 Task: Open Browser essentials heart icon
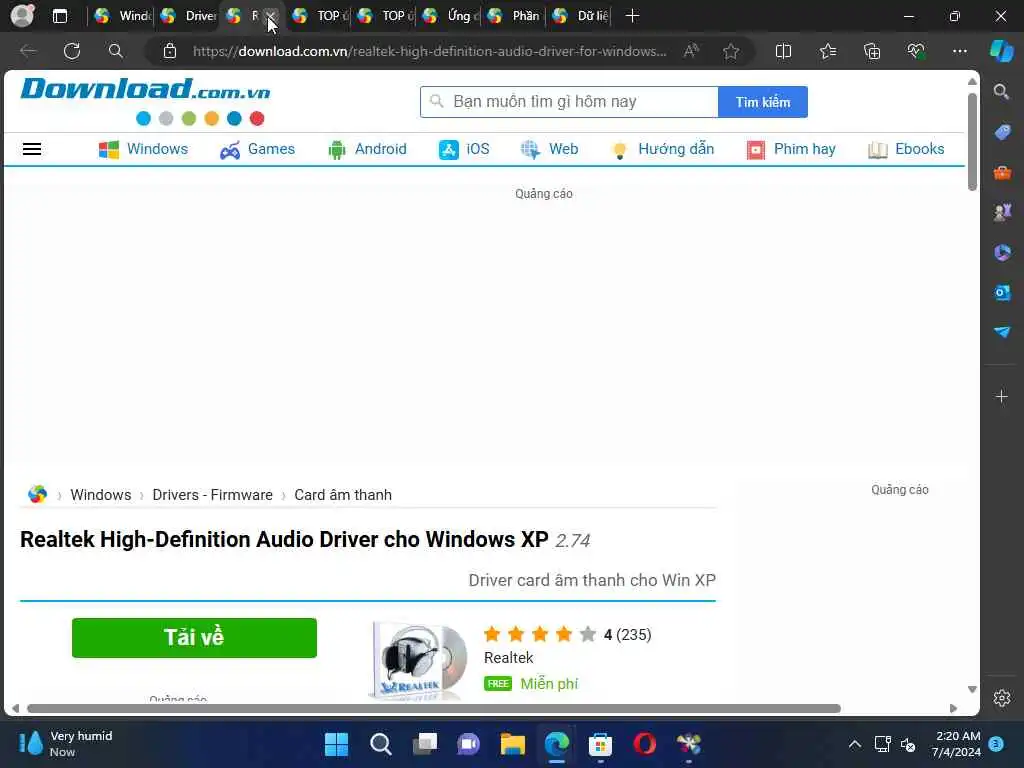(916, 51)
